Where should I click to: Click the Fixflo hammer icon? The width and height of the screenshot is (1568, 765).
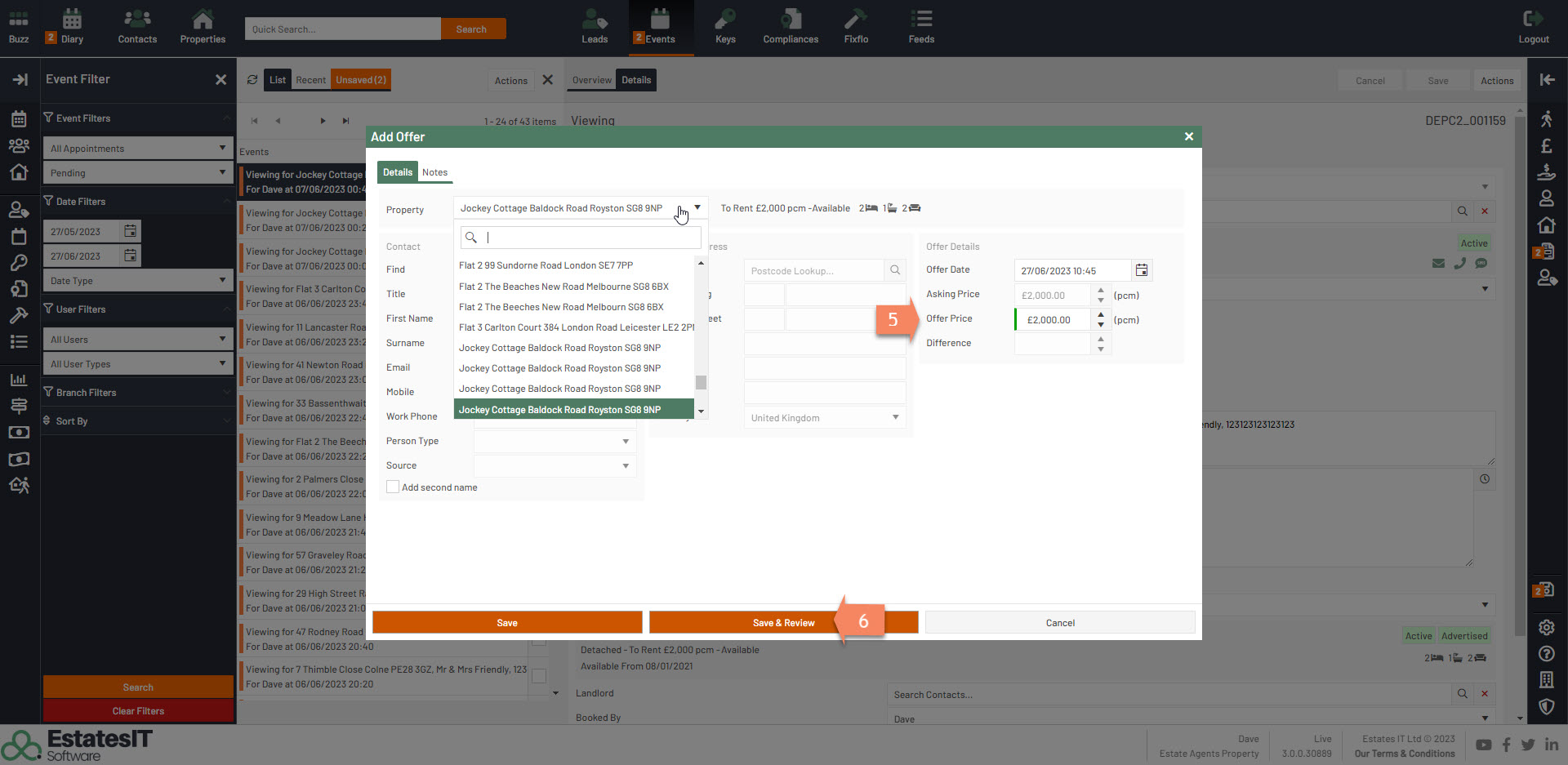pyautogui.click(x=855, y=27)
